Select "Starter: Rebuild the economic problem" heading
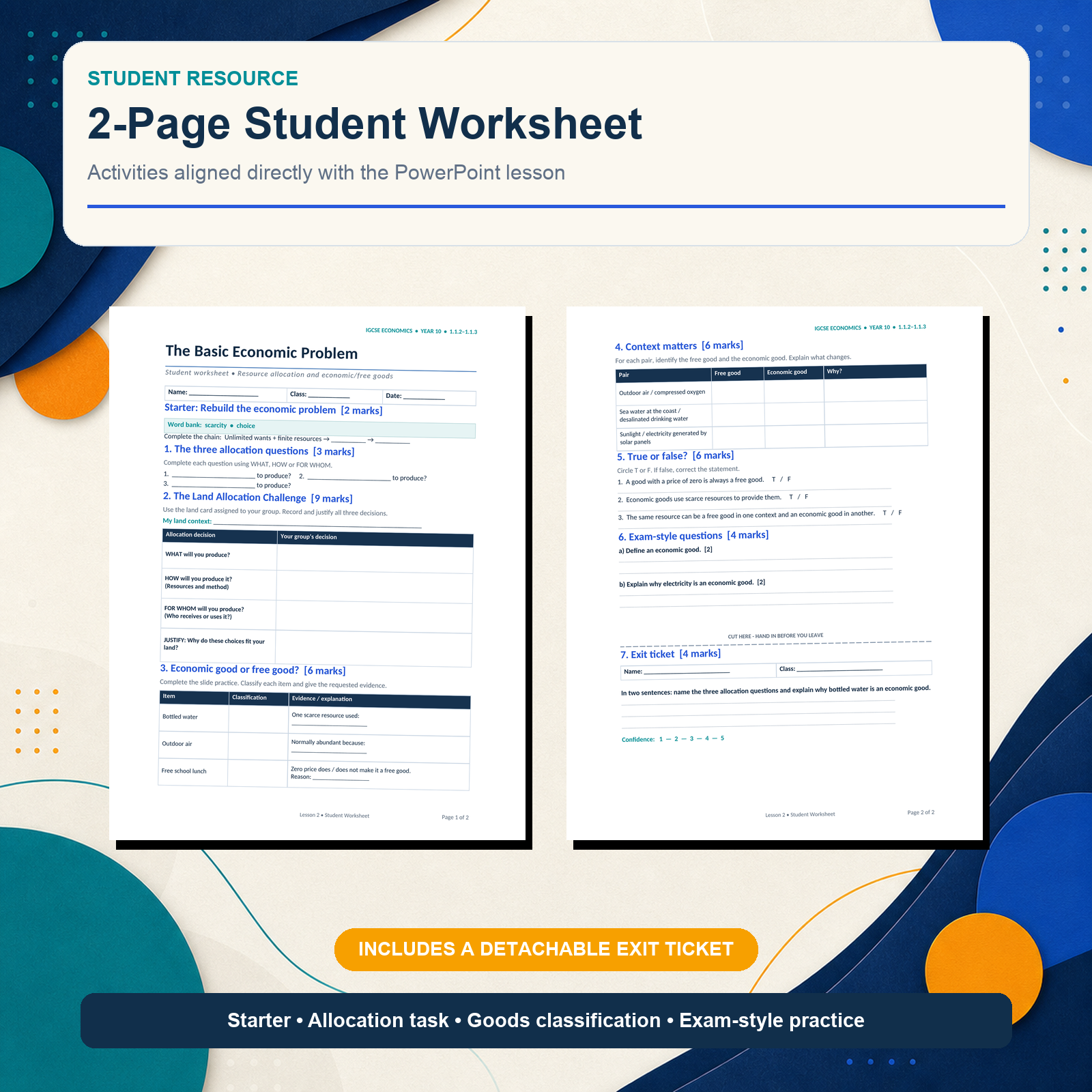This screenshot has width=1092, height=1092. point(273,409)
